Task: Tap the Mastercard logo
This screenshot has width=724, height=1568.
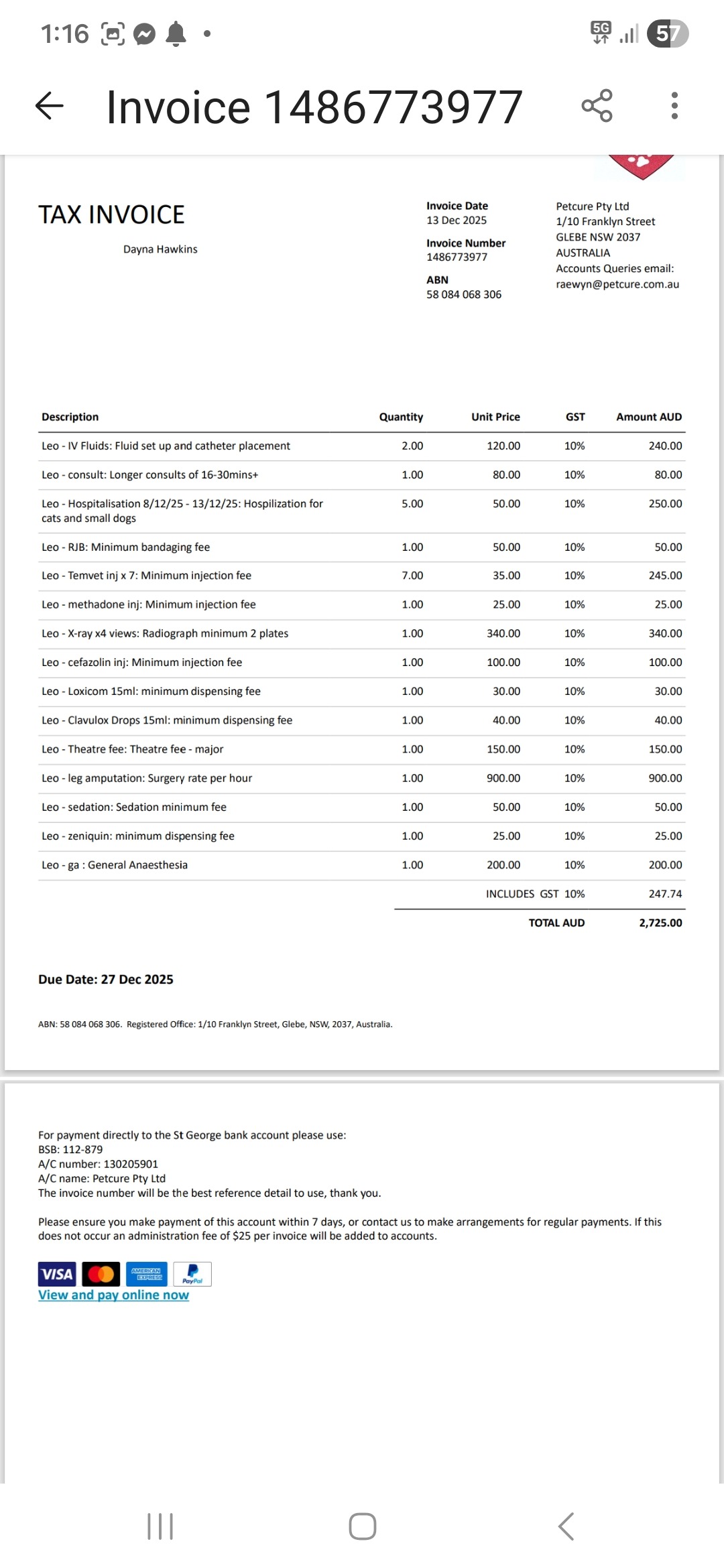Action: pos(101,1274)
